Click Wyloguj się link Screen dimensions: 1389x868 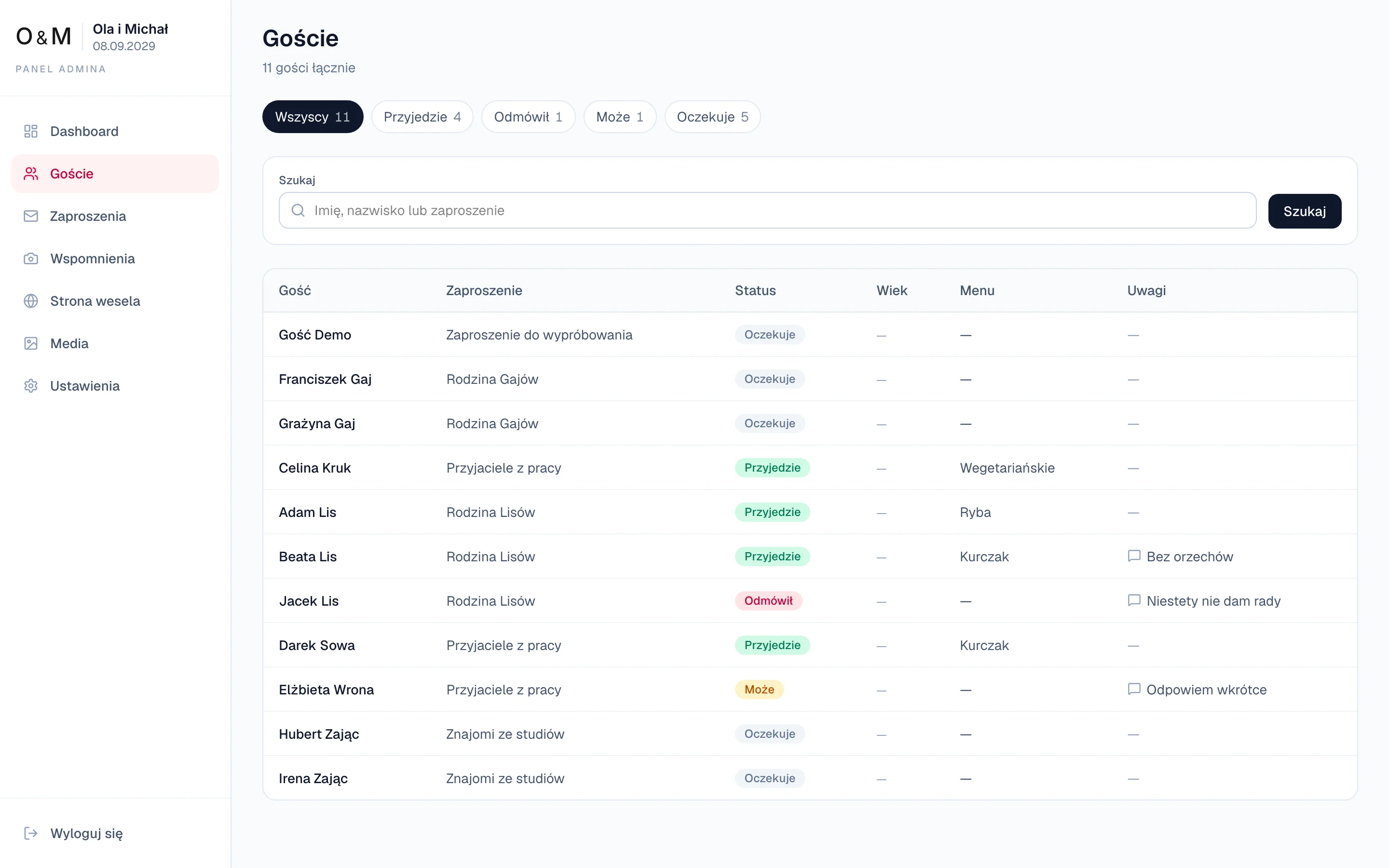click(x=115, y=834)
